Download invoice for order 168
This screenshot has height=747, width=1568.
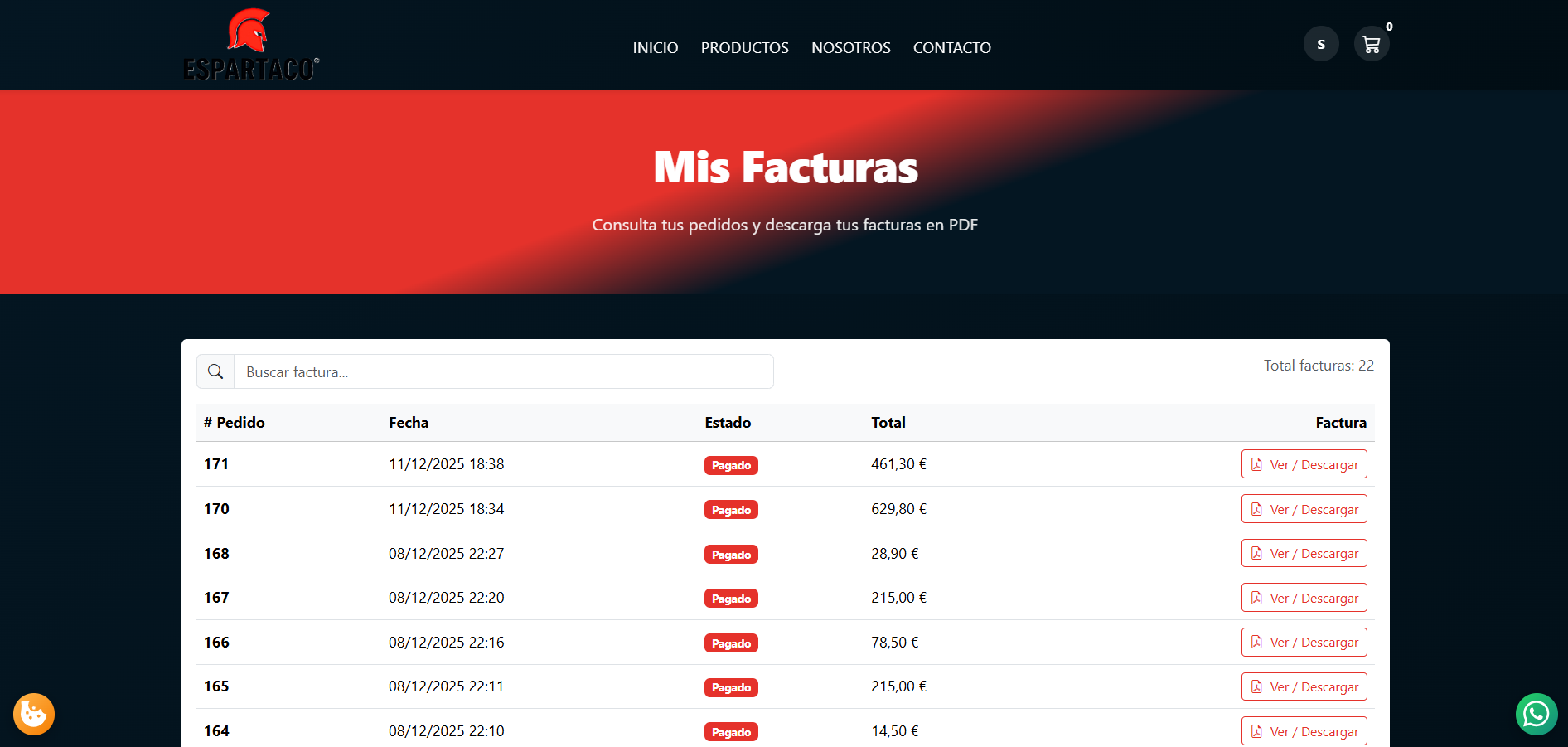(x=1304, y=553)
